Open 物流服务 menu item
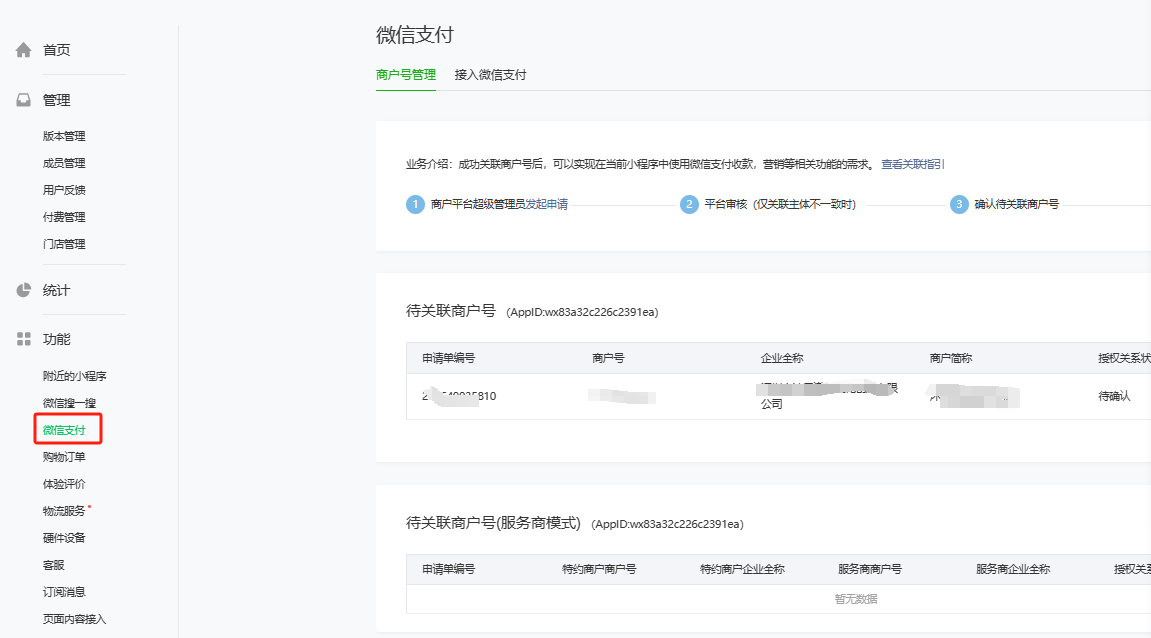Screen dimensions: 1151x638 [64, 511]
